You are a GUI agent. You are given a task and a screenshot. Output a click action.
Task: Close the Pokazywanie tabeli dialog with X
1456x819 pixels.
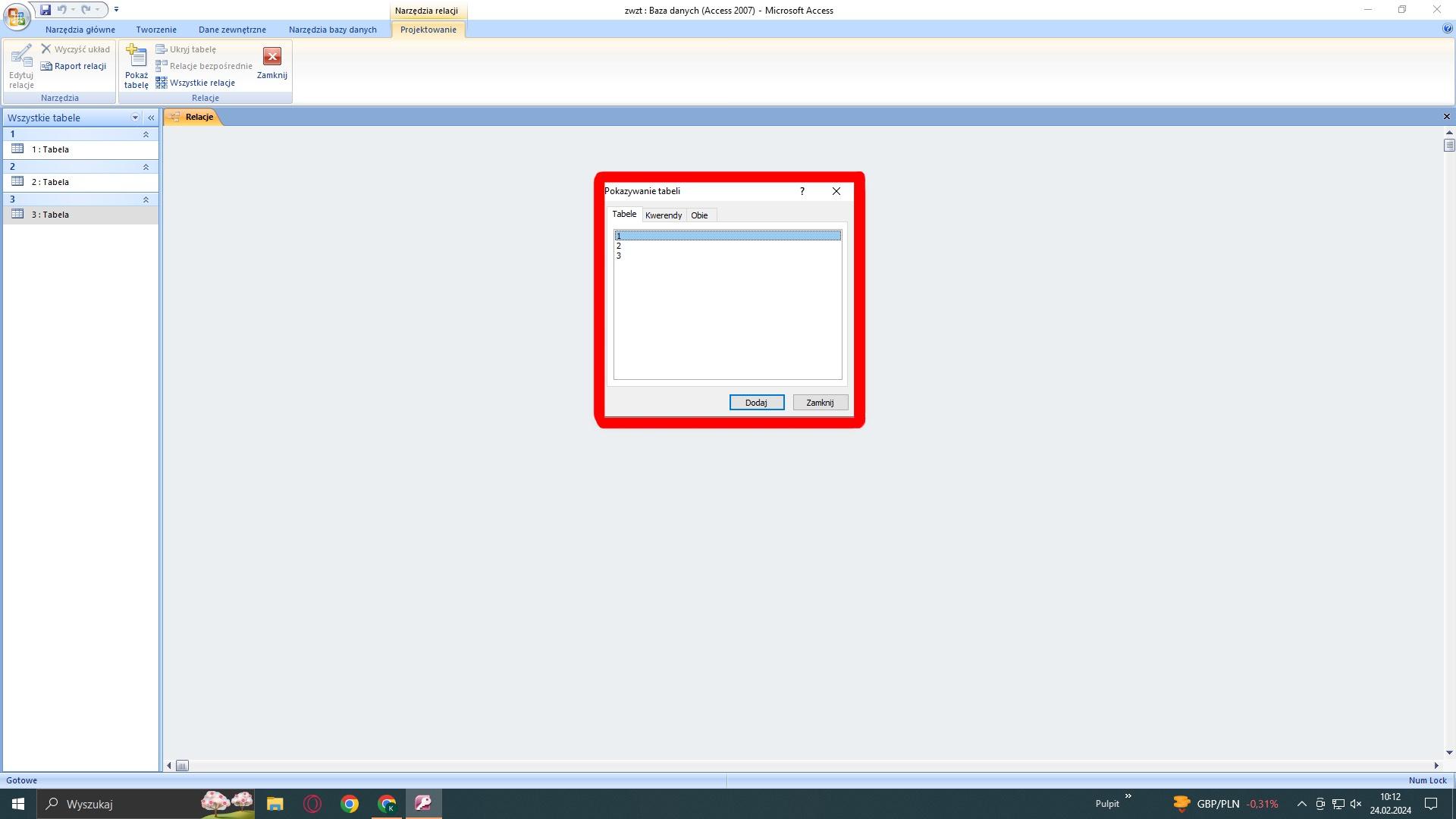pos(836,191)
